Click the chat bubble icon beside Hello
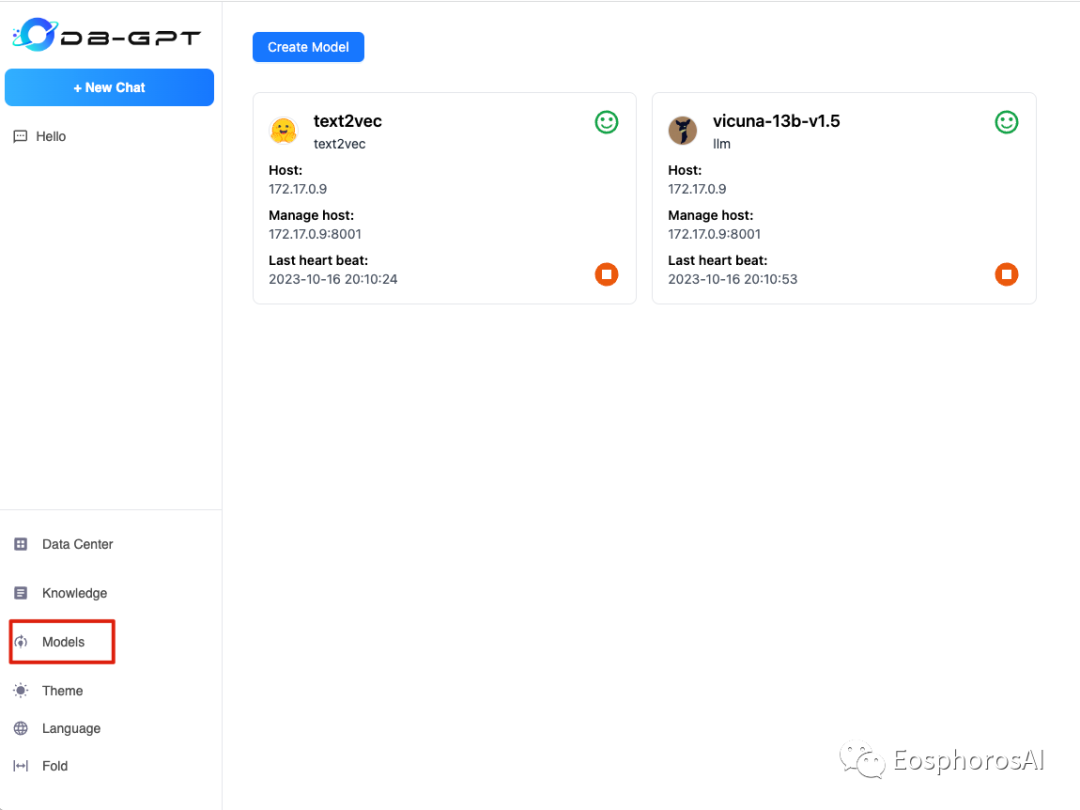The width and height of the screenshot is (1080, 810). [21, 136]
